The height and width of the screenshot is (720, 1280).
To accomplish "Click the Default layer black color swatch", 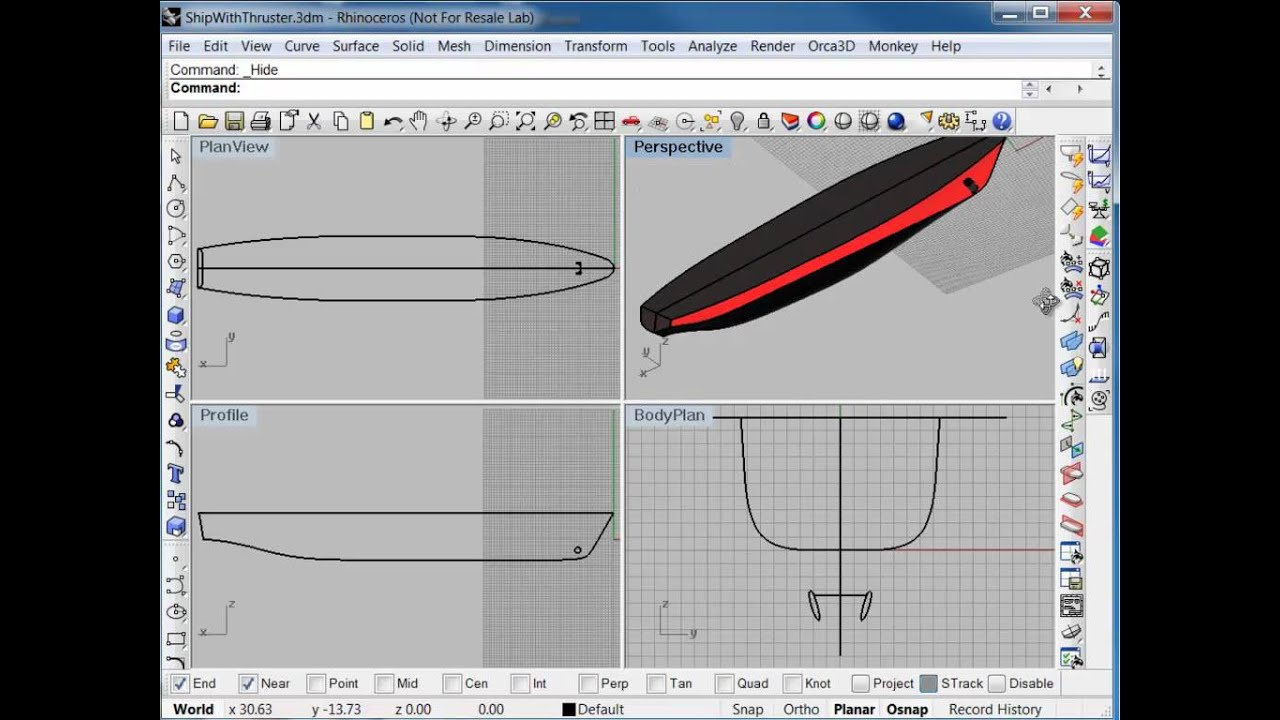I will point(569,709).
